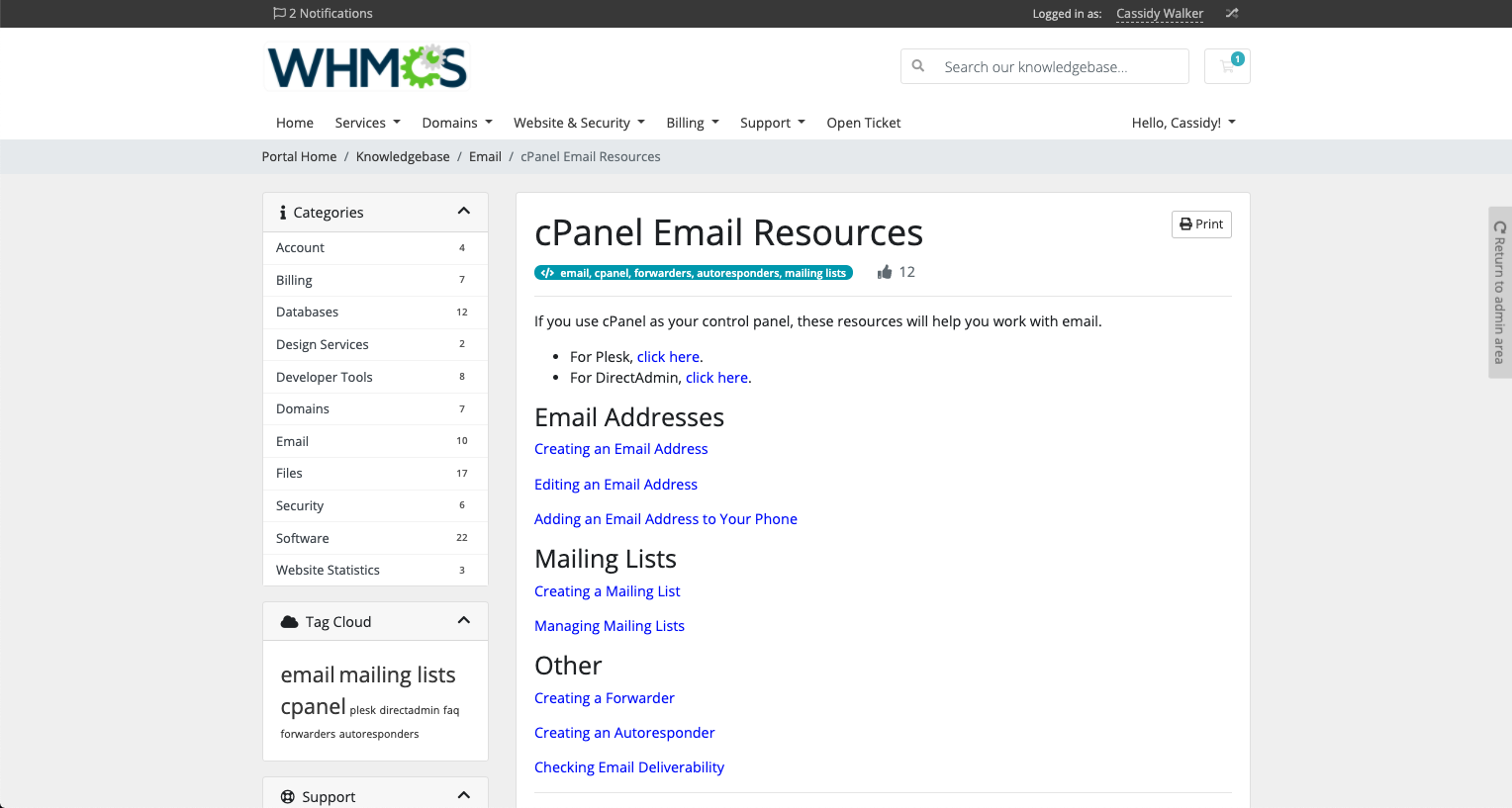1512x808 pixels.
Task: Open the Billing dropdown menu
Action: tap(693, 123)
